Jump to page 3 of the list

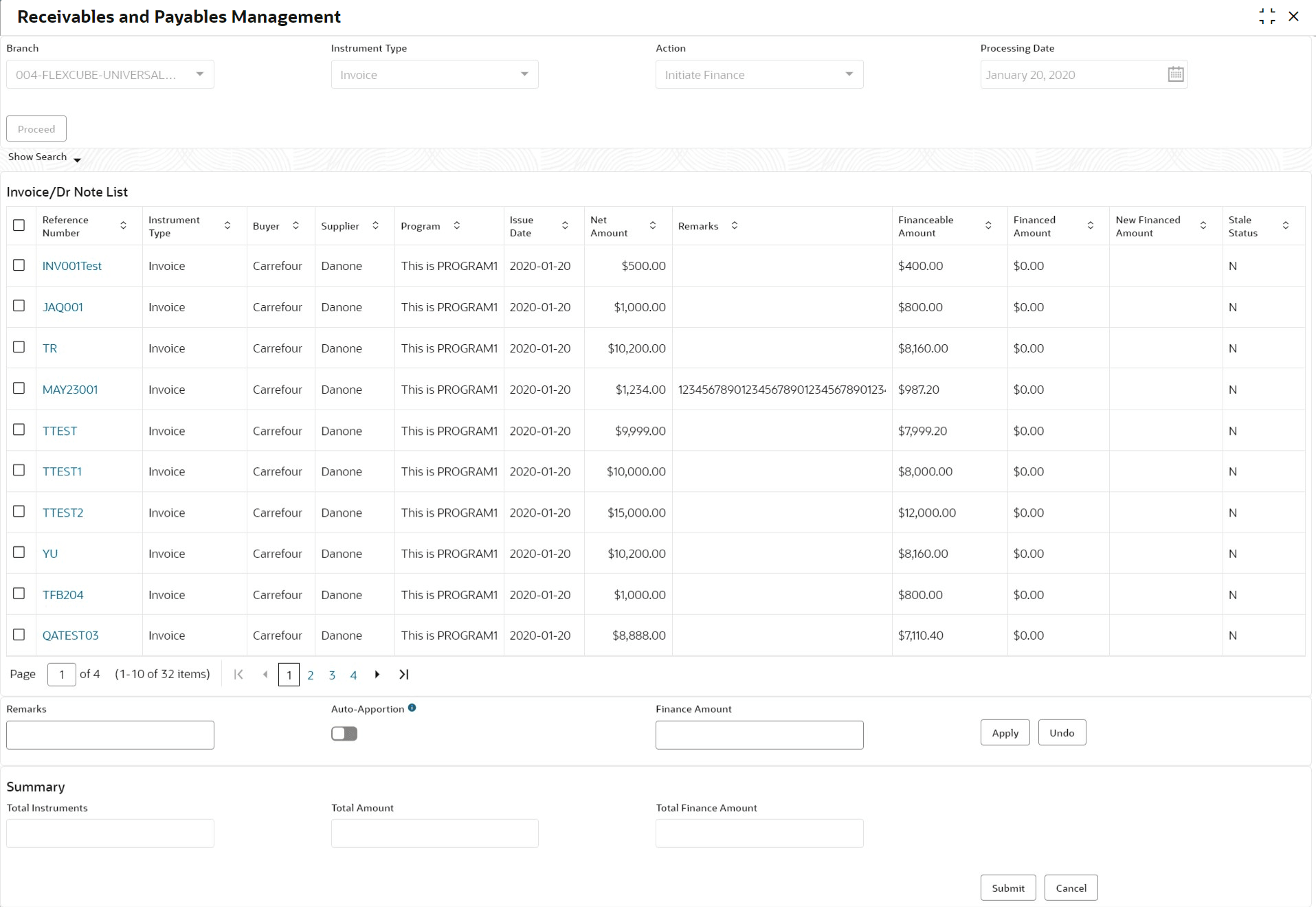tap(332, 675)
